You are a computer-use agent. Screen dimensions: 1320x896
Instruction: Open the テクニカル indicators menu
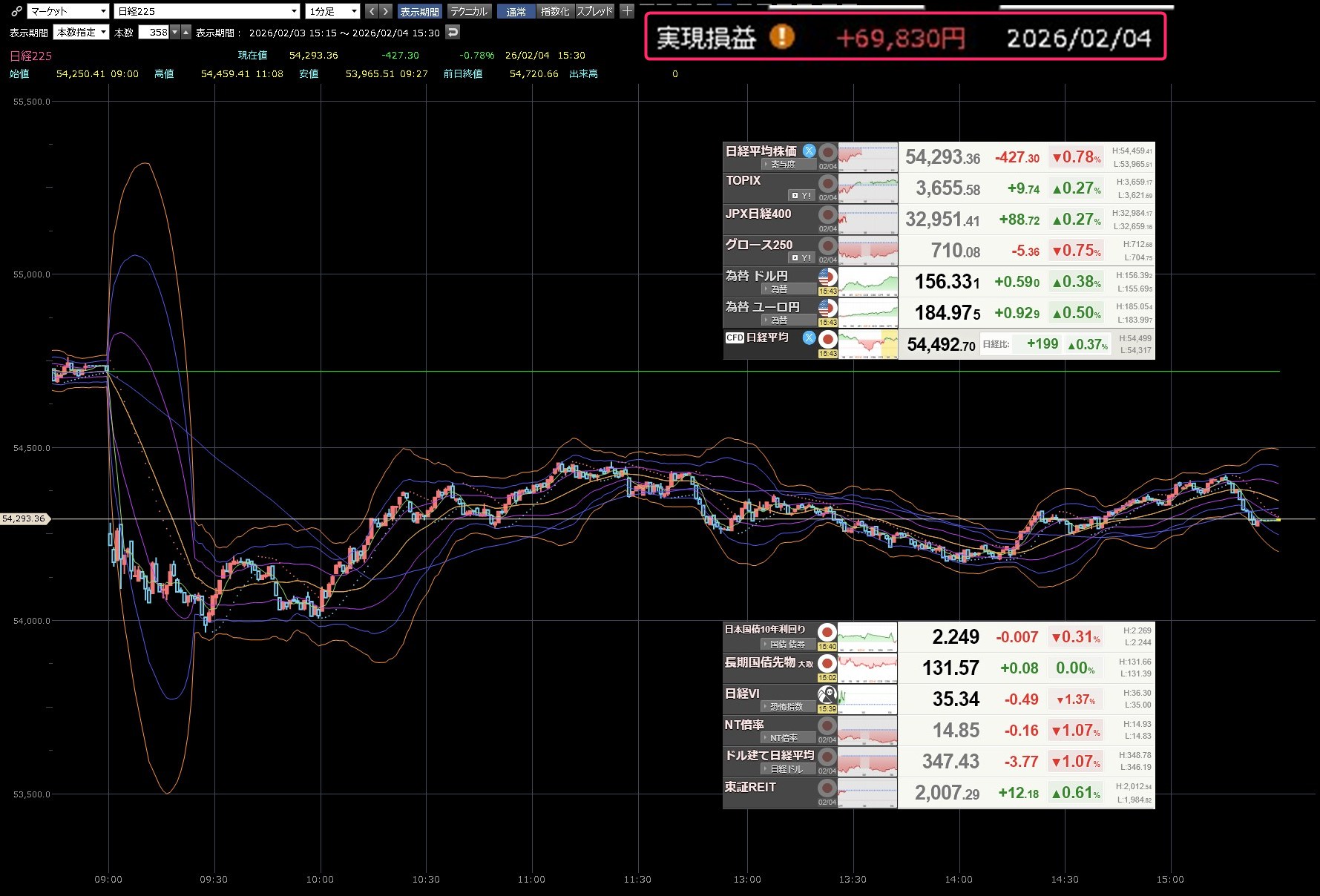[x=469, y=12]
